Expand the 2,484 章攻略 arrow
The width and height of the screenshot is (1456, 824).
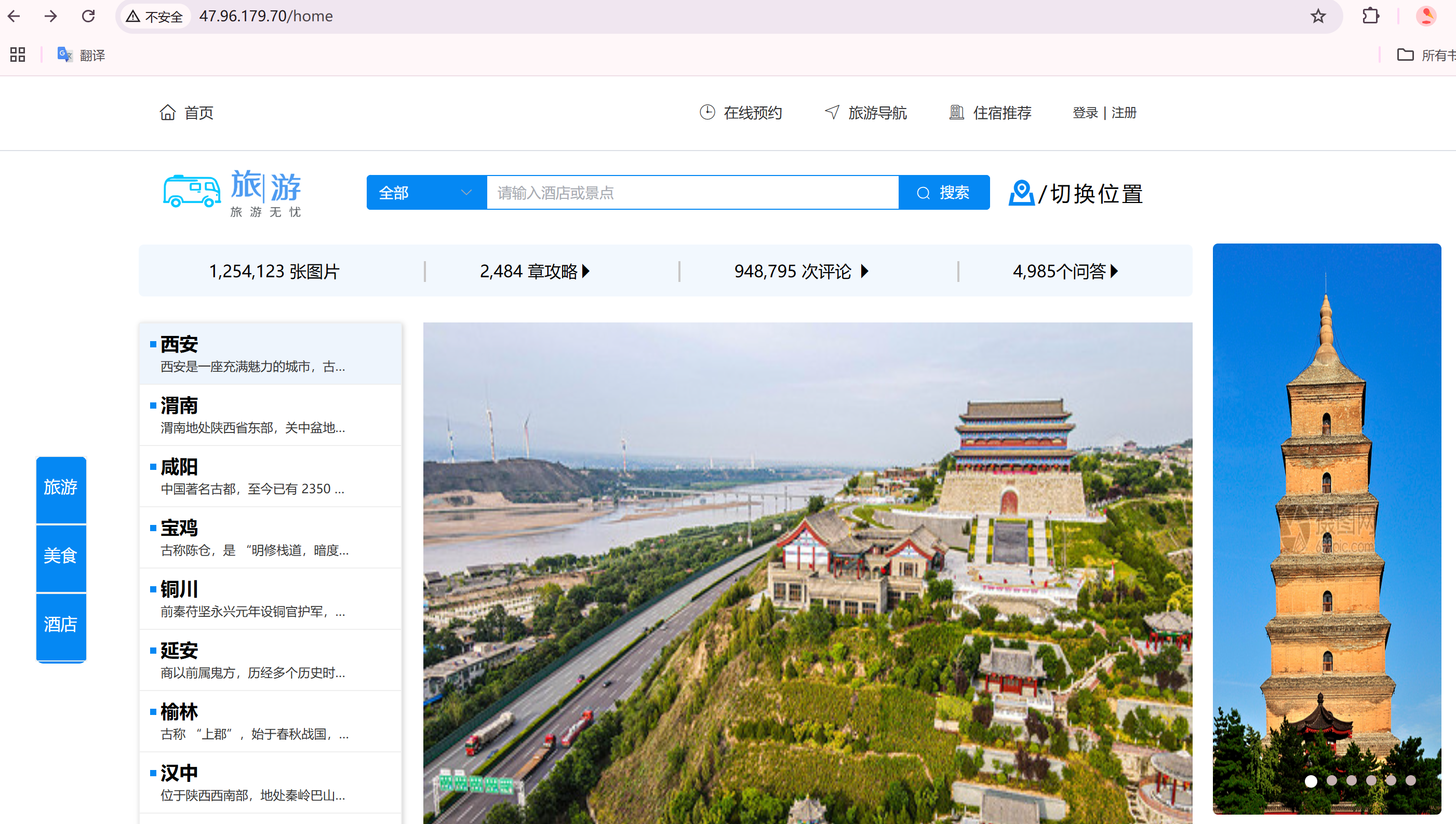coord(586,271)
